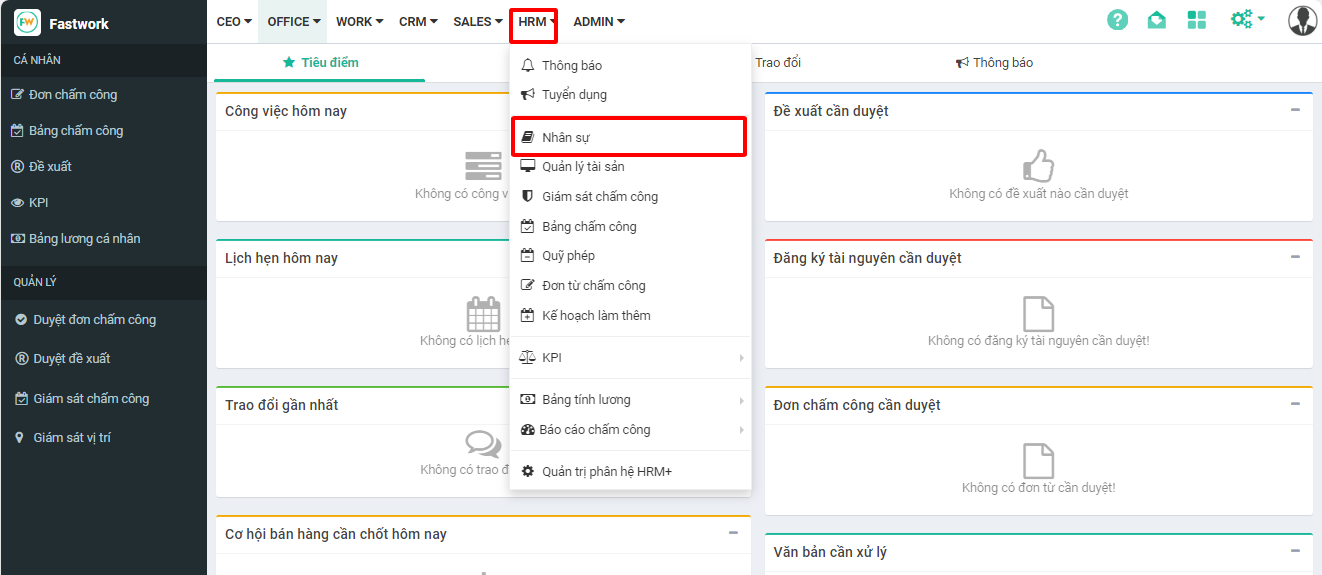
Task: Click the Fastwork logo icon
Action: [x=28, y=22]
